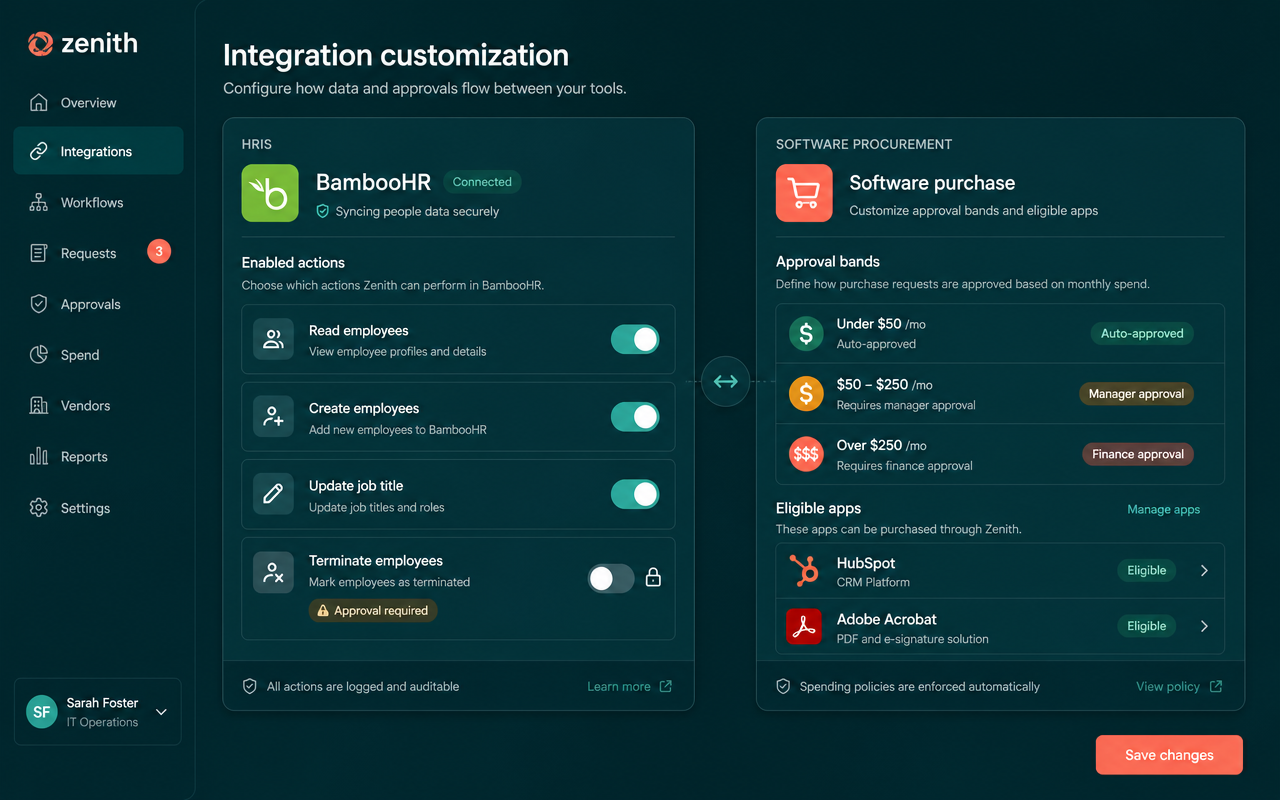
Task: Expand the Sarah Foster account menu chevron
Action: [x=161, y=712]
